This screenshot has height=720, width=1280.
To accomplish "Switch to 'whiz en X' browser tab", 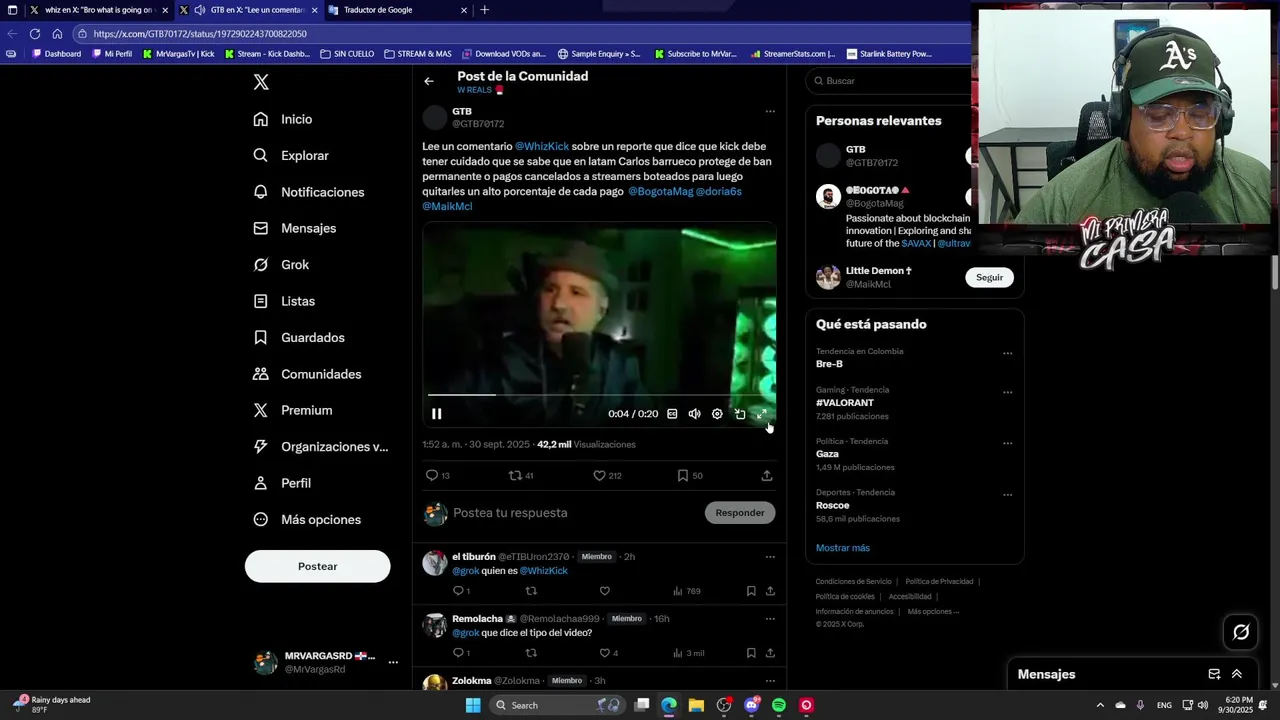I will coord(98,10).
